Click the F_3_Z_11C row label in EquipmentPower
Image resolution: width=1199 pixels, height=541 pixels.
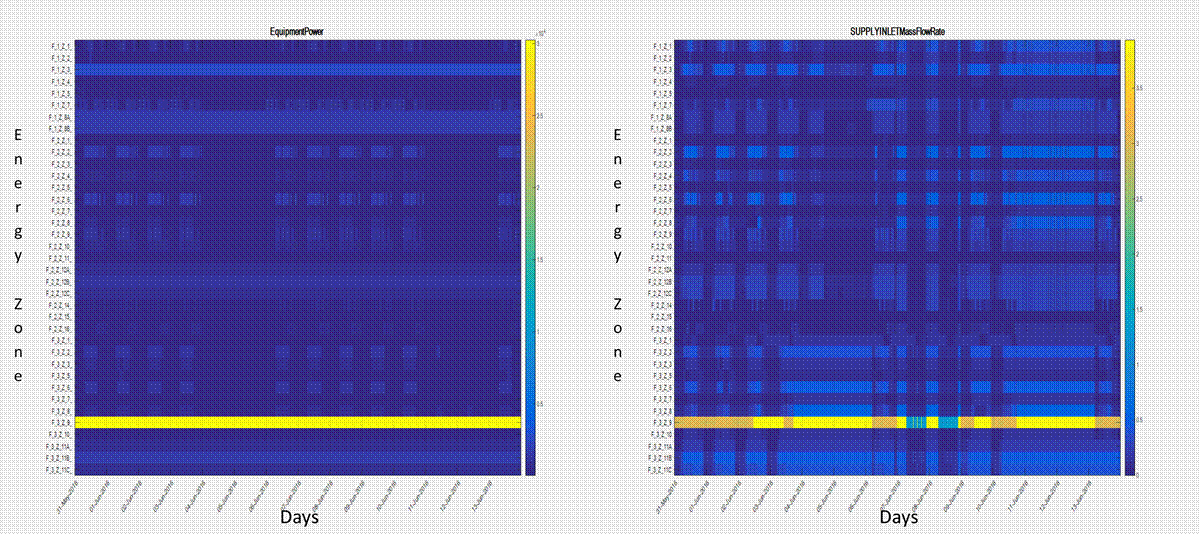coord(58,469)
